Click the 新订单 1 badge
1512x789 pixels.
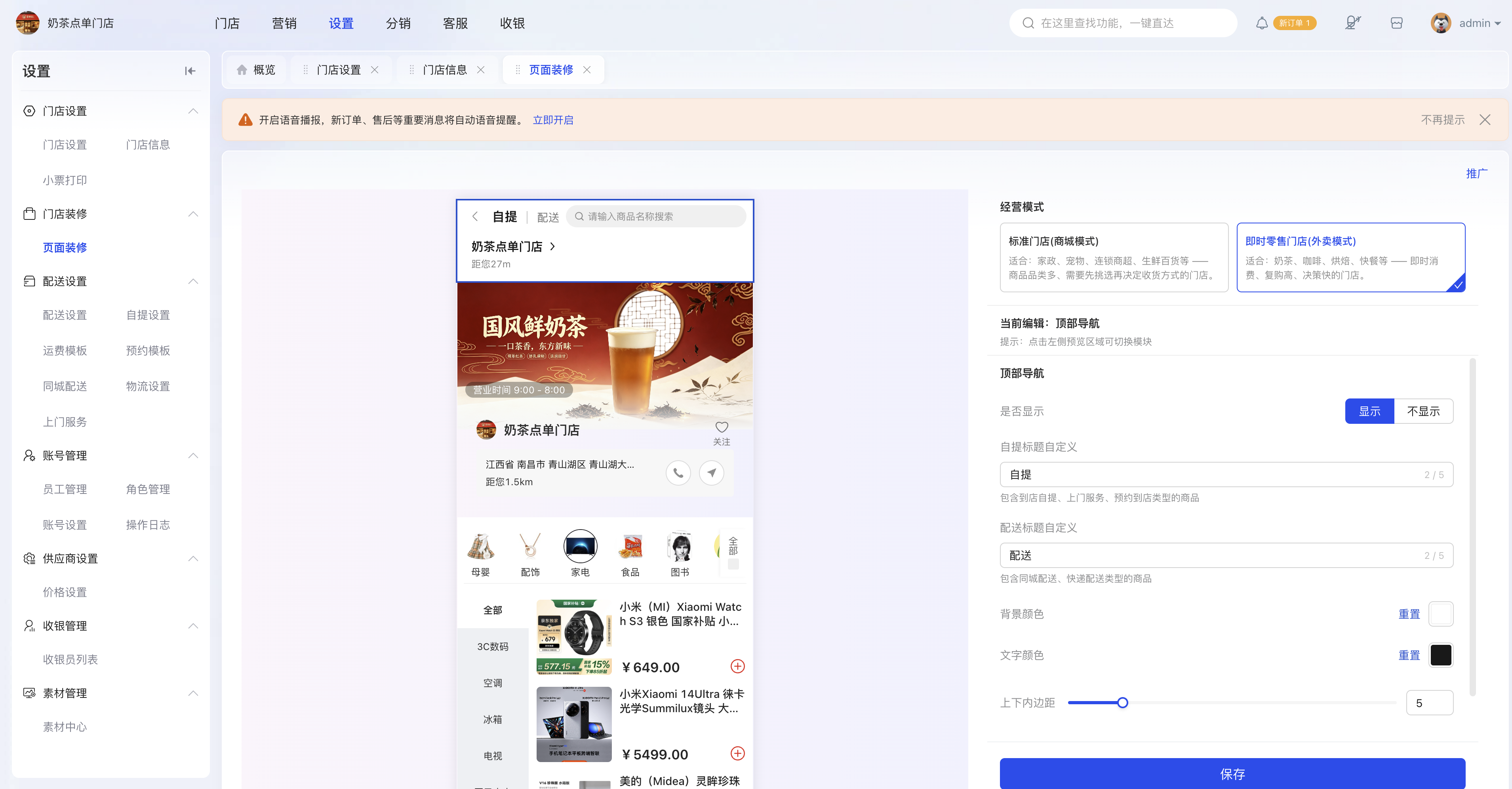pyautogui.click(x=1294, y=23)
